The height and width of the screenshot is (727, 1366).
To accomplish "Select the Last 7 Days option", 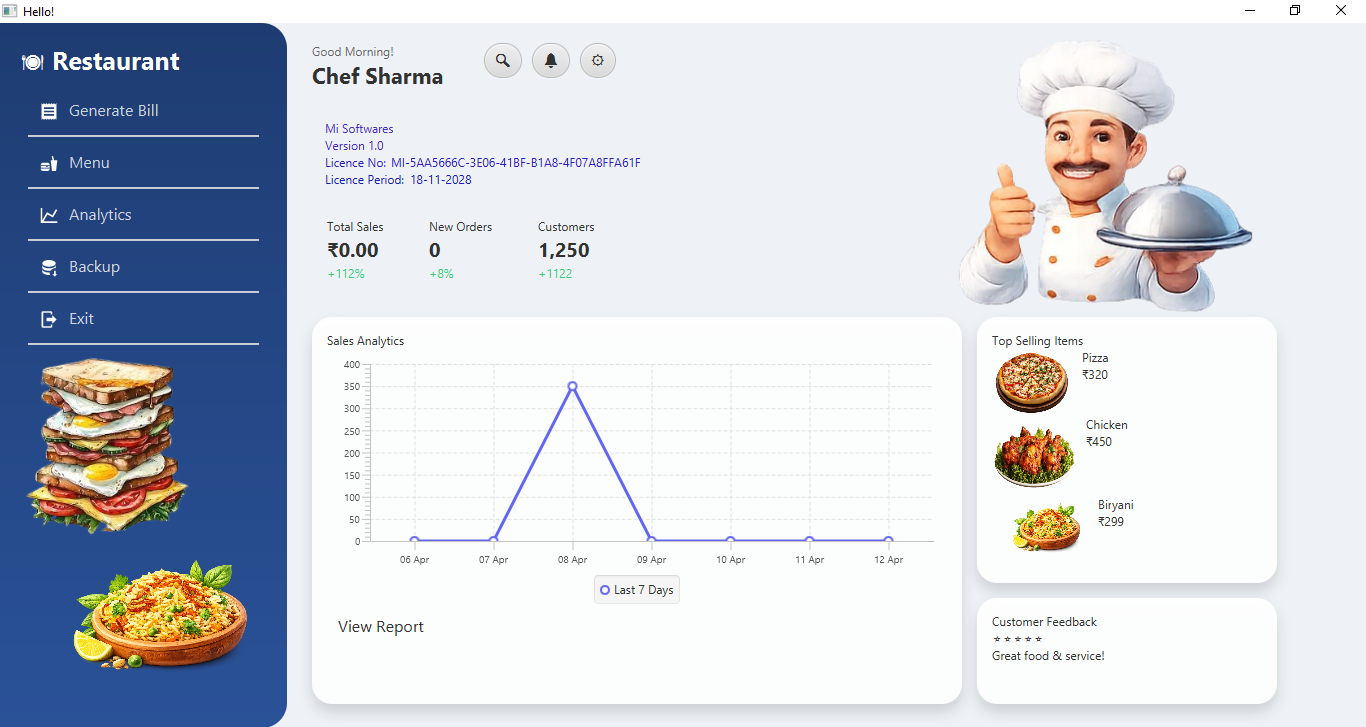I will coord(636,589).
